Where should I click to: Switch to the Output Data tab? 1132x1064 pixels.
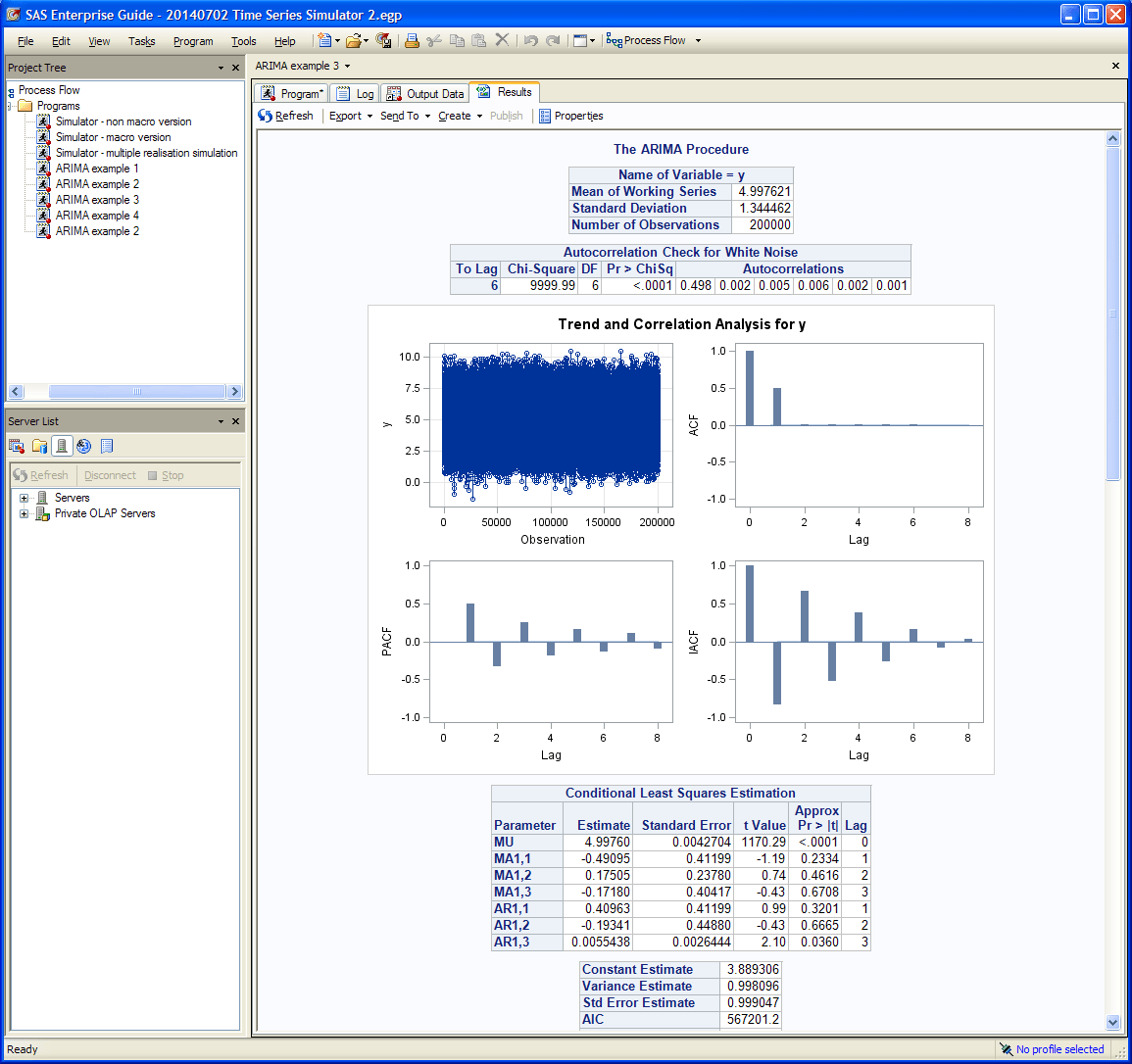click(x=424, y=94)
